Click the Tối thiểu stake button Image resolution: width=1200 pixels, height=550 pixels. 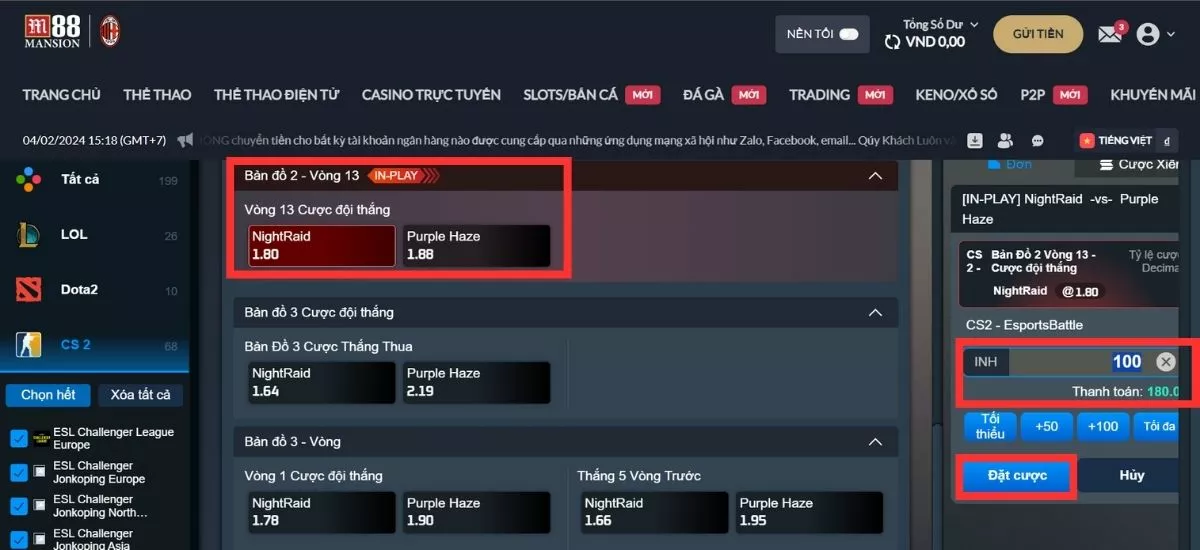click(x=990, y=426)
